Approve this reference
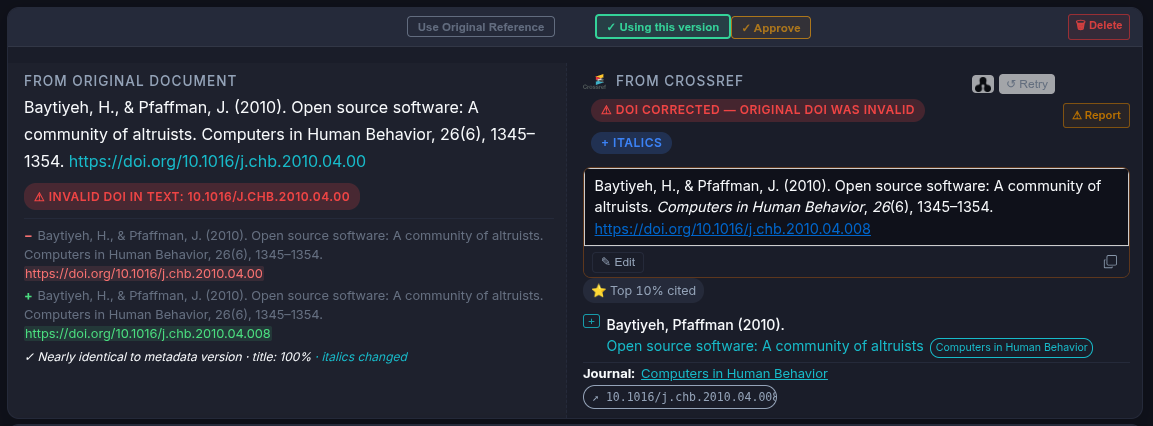 coord(771,28)
